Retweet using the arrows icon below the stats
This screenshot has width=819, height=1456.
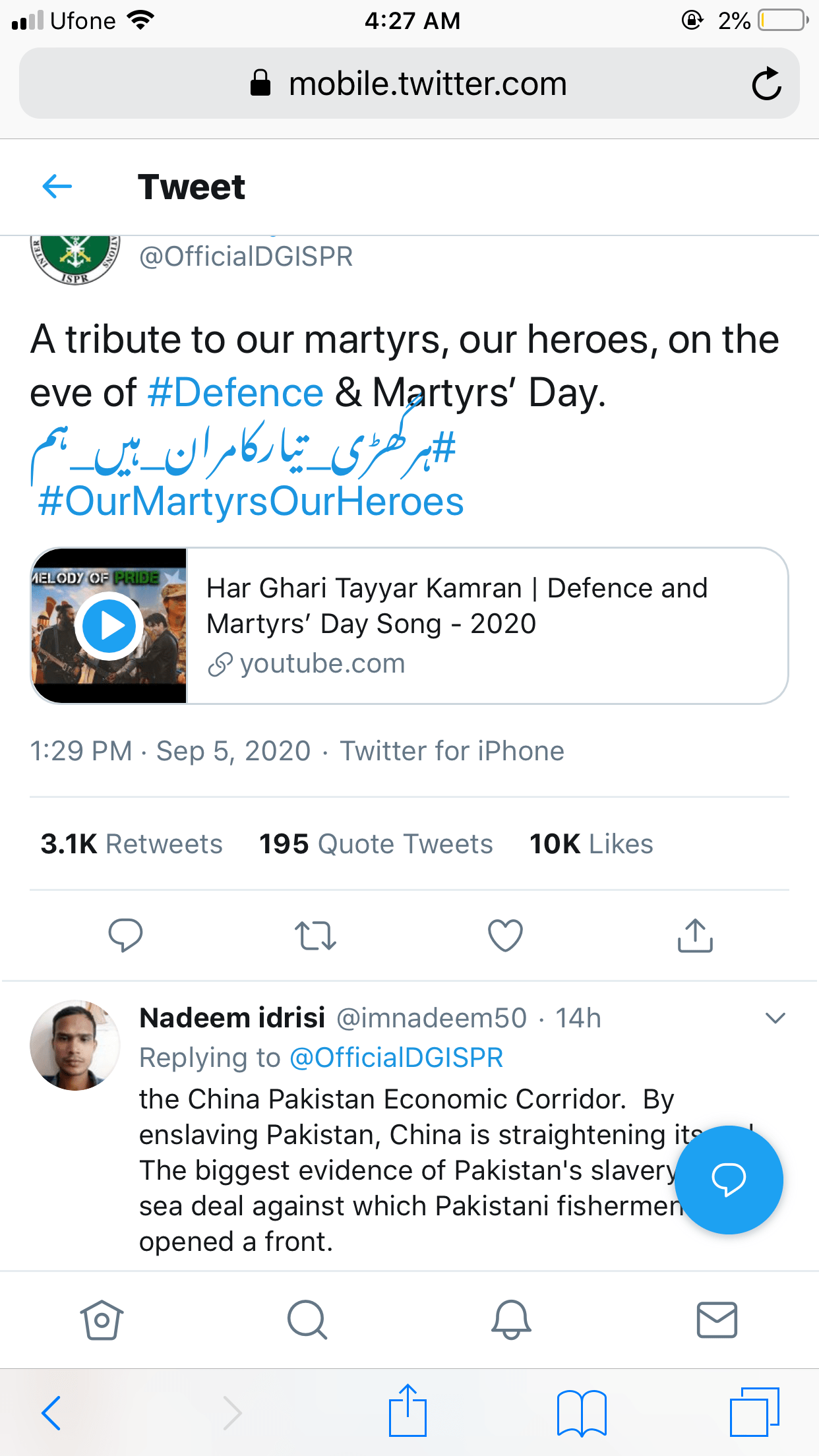[x=315, y=936]
